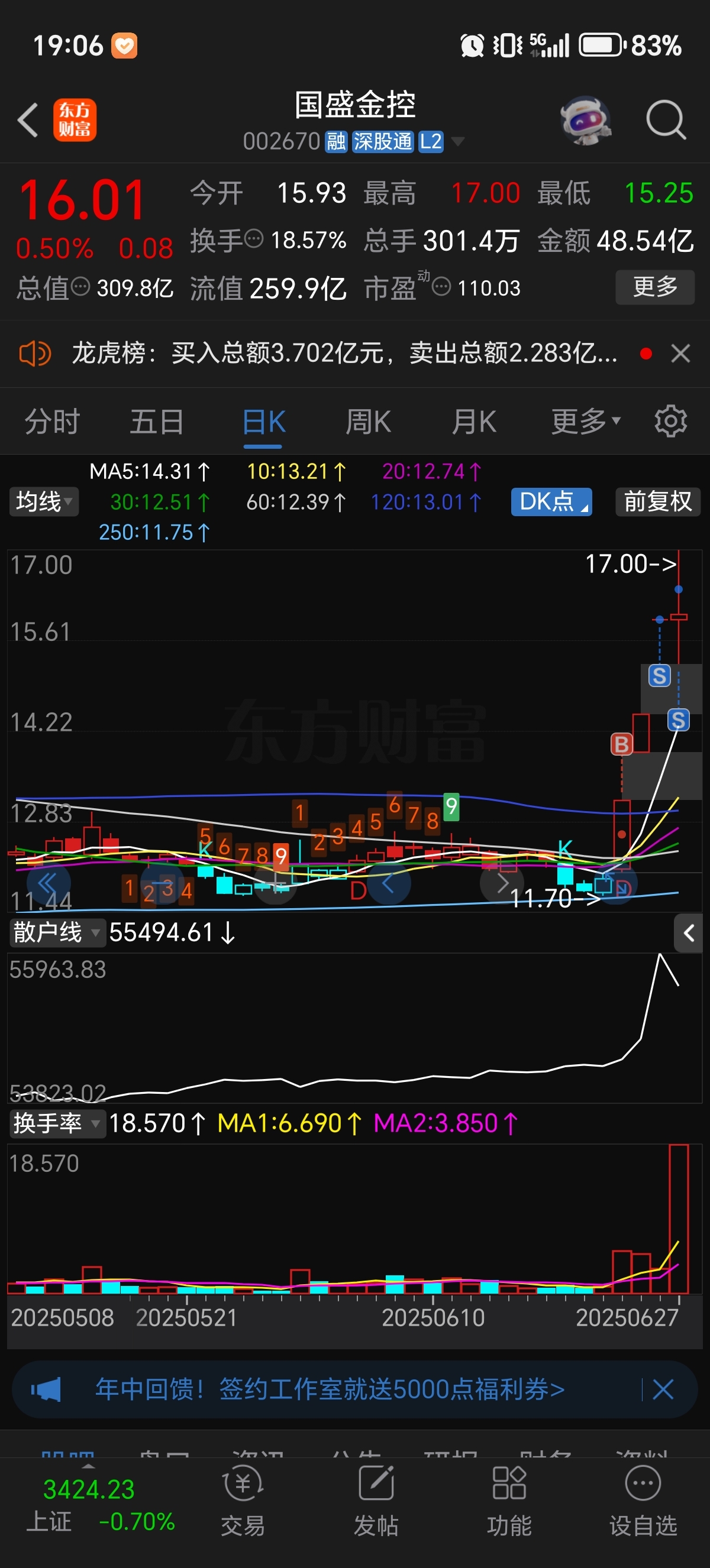Close the 年中回馈 promotion banner

tap(663, 1389)
